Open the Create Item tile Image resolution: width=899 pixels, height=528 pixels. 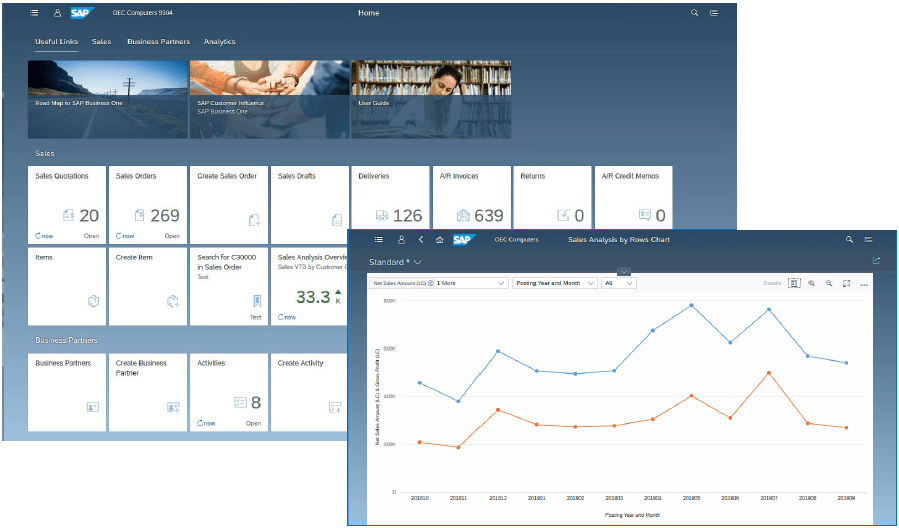[148, 287]
